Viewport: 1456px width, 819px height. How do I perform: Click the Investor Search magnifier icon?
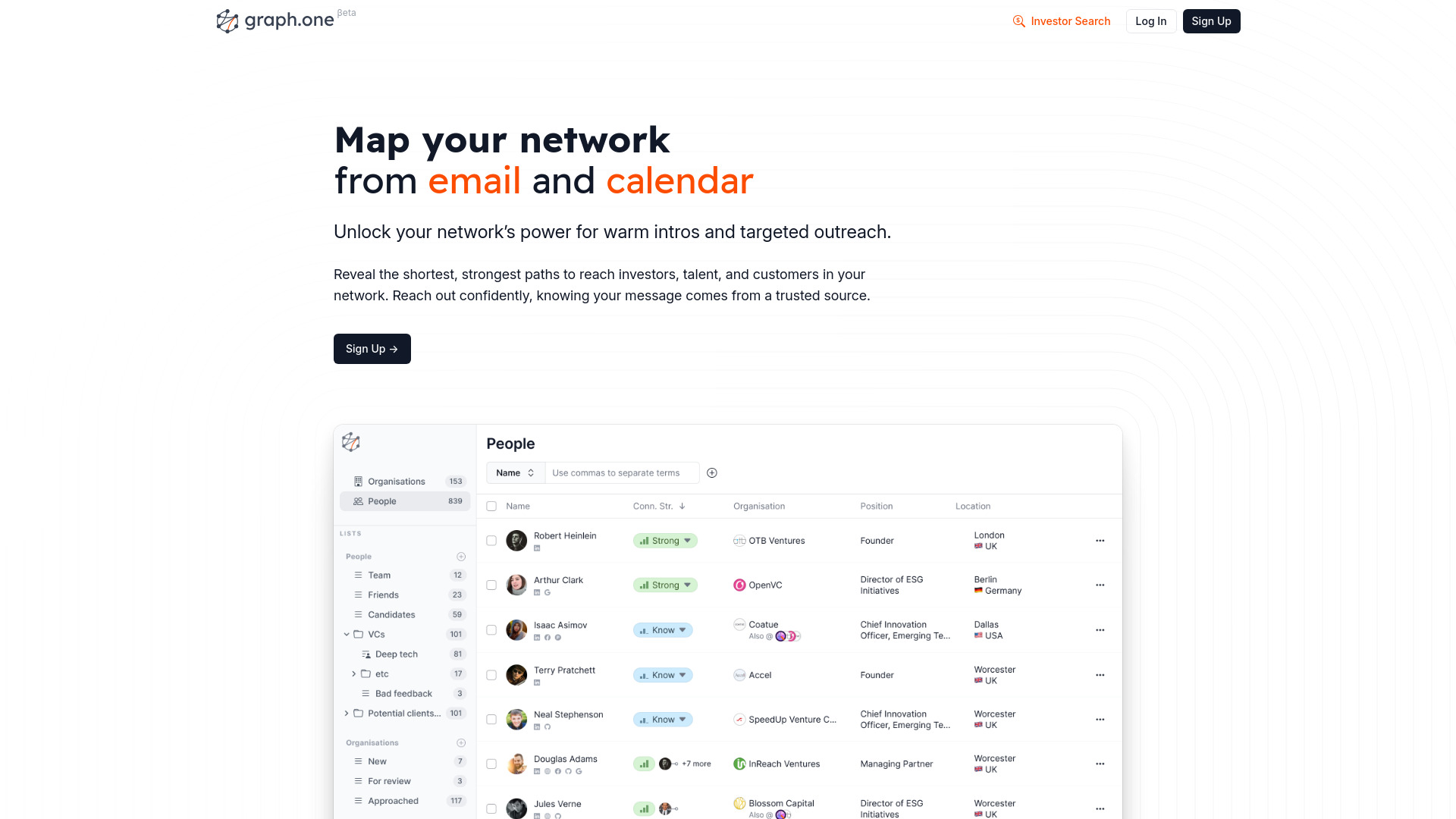pyautogui.click(x=1017, y=20)
